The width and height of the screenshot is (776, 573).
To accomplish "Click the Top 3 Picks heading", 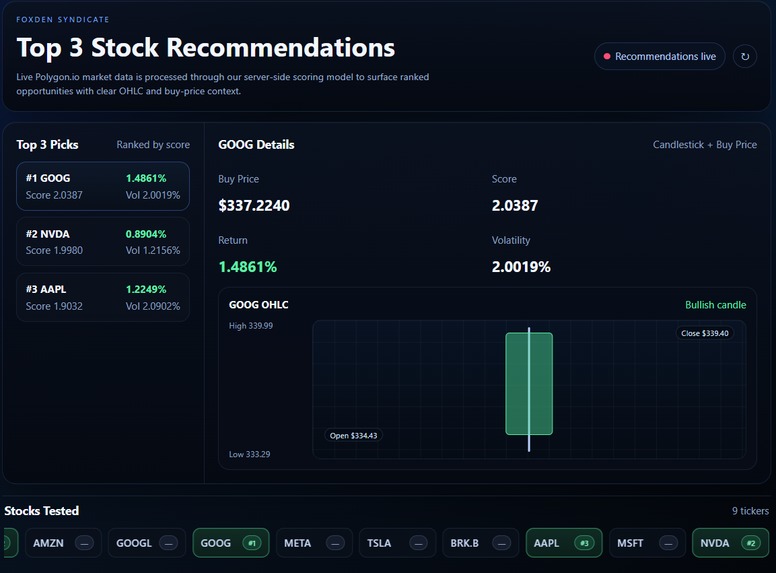I will click(47, 144).
